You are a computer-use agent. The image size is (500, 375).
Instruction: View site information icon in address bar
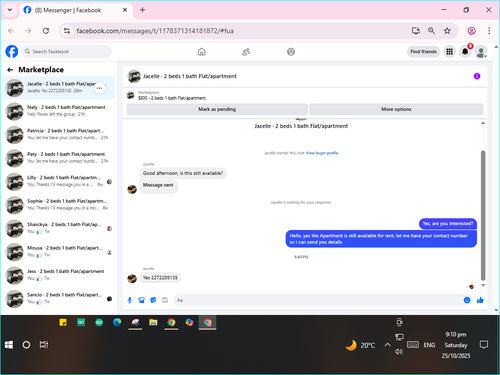click(67, 31)
